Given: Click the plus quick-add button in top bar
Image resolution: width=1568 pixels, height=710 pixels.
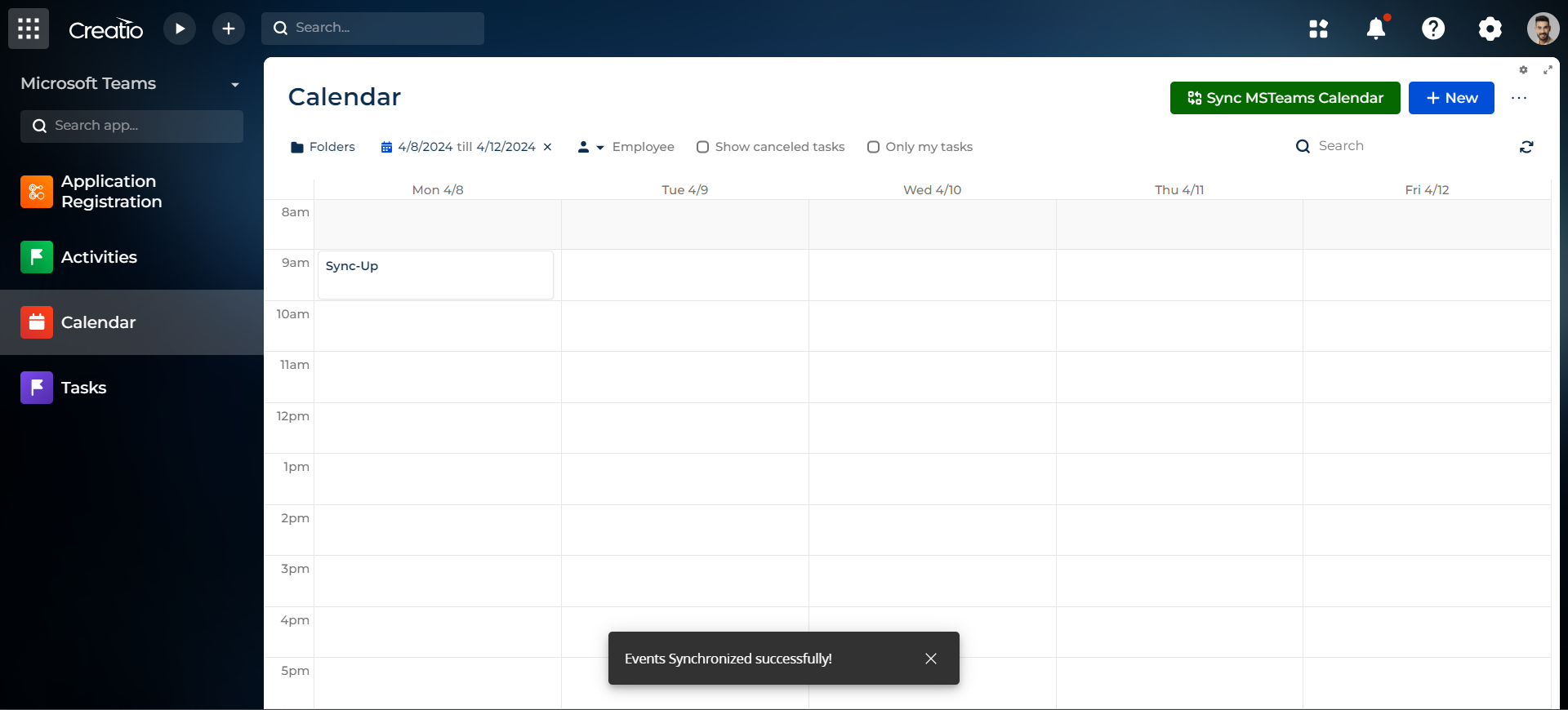Looking at the screenshot, I should click(x=229, y=29).
